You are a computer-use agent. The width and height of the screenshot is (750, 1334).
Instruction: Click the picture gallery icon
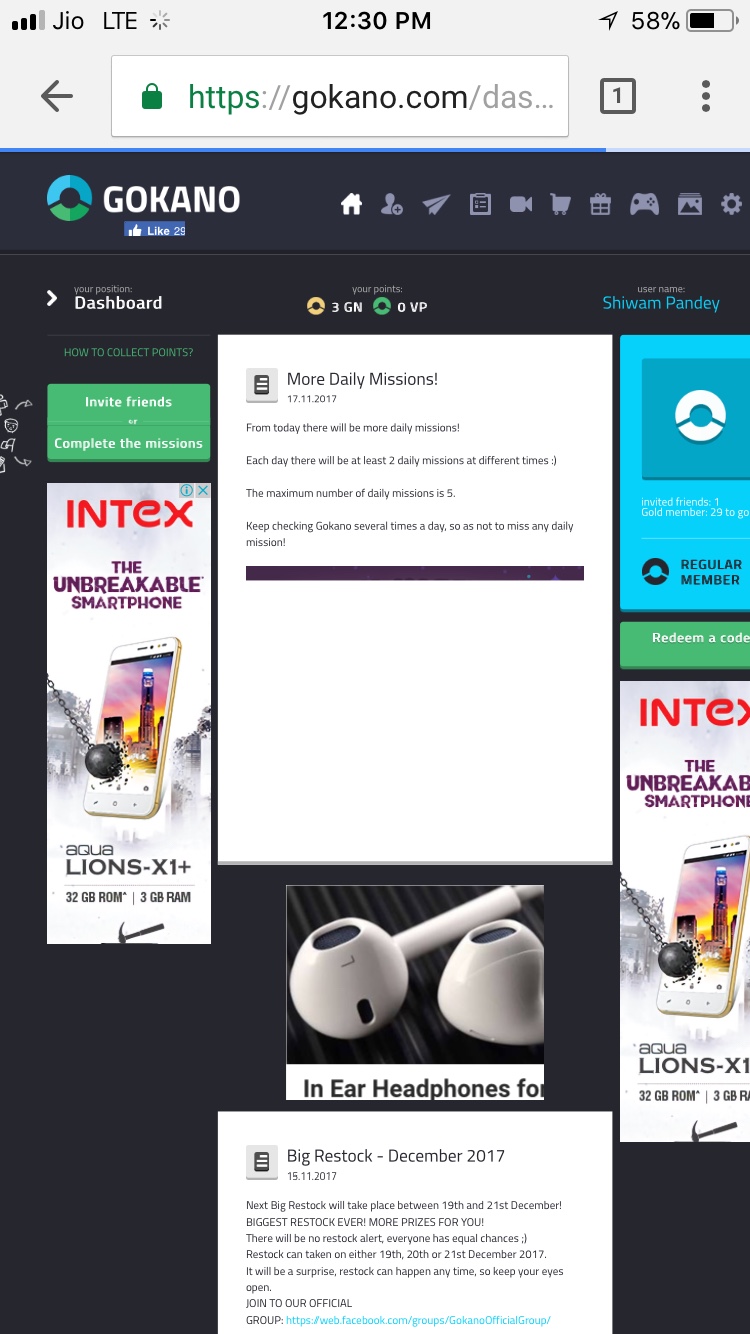(690, 205)
